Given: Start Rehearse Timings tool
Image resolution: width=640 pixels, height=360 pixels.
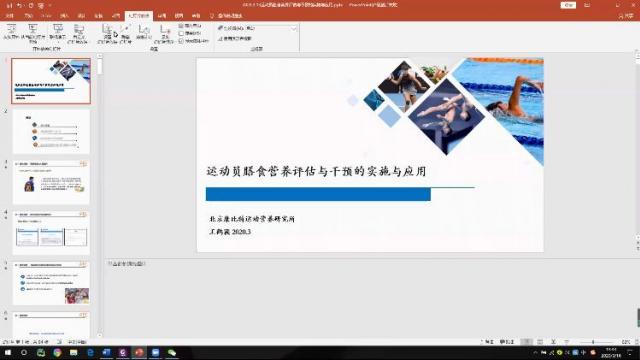Looking at the screenshot, I should click(144, 32).
